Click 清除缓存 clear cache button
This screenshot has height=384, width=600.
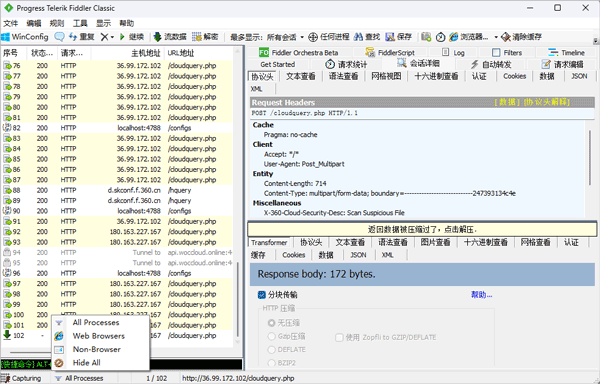click(x=522, y=37)
